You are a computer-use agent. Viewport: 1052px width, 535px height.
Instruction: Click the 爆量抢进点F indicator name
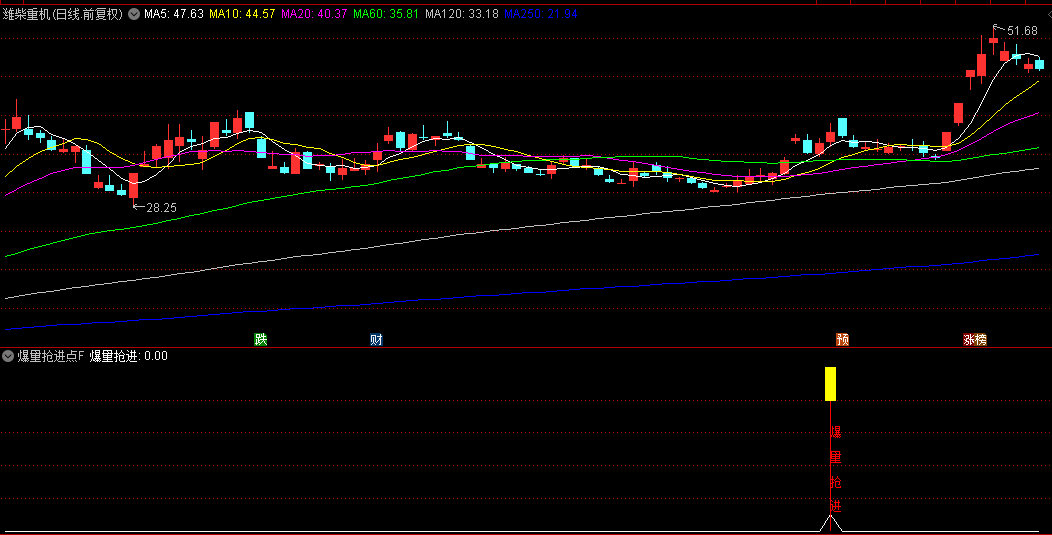pyautogui.click(x=50, y=356)
